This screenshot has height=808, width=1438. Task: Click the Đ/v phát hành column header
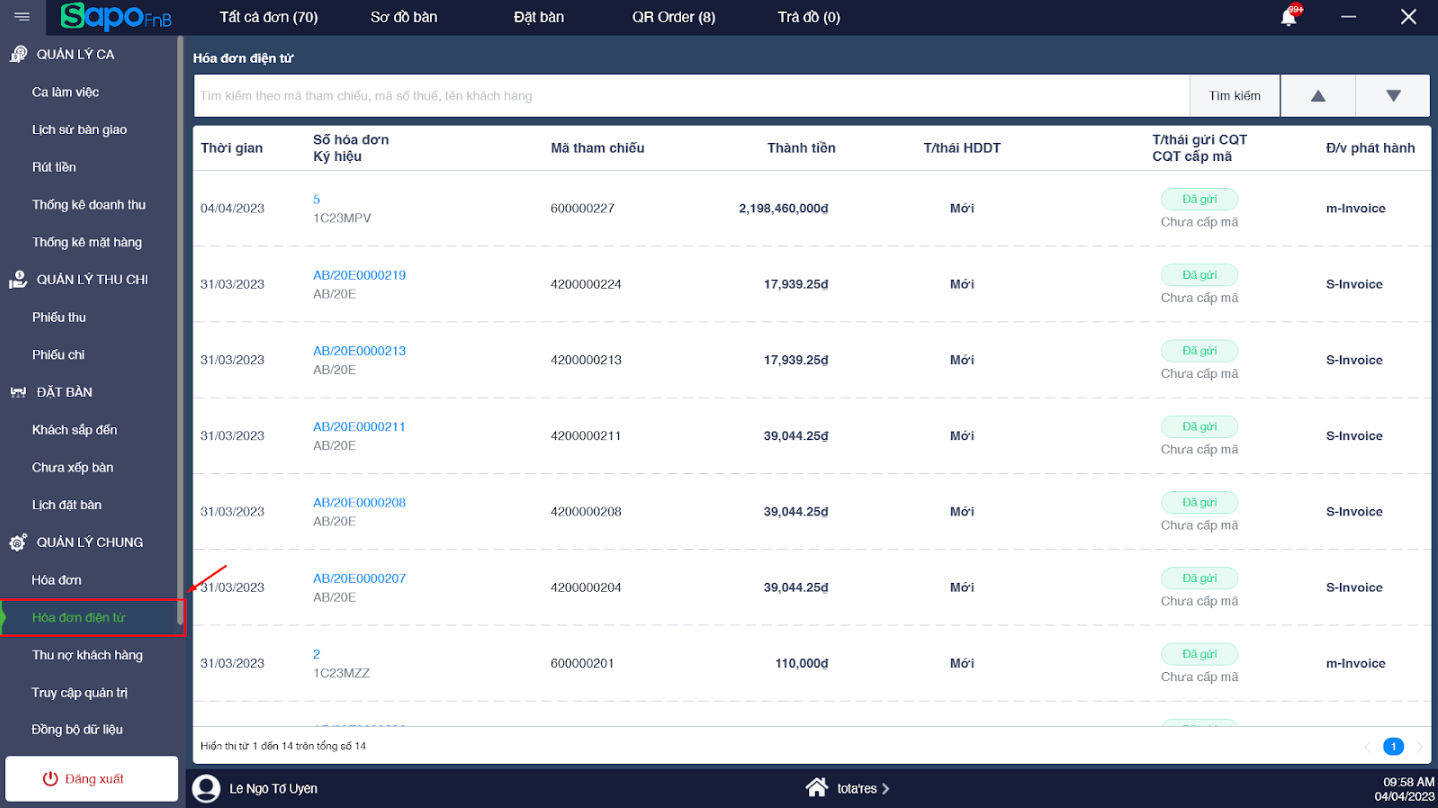click(1370, 148)
